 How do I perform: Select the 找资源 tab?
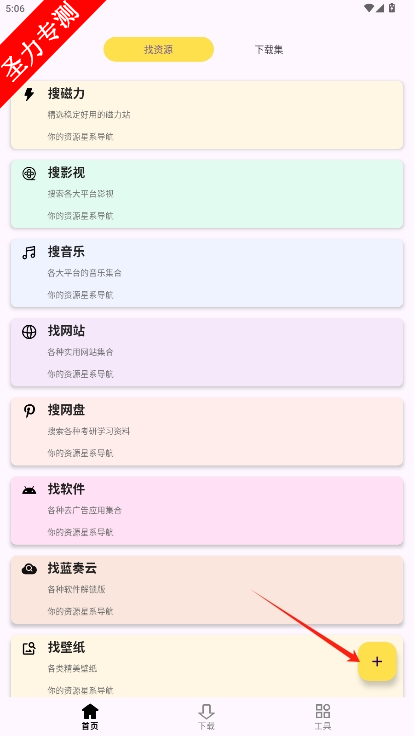coord(159,49)
